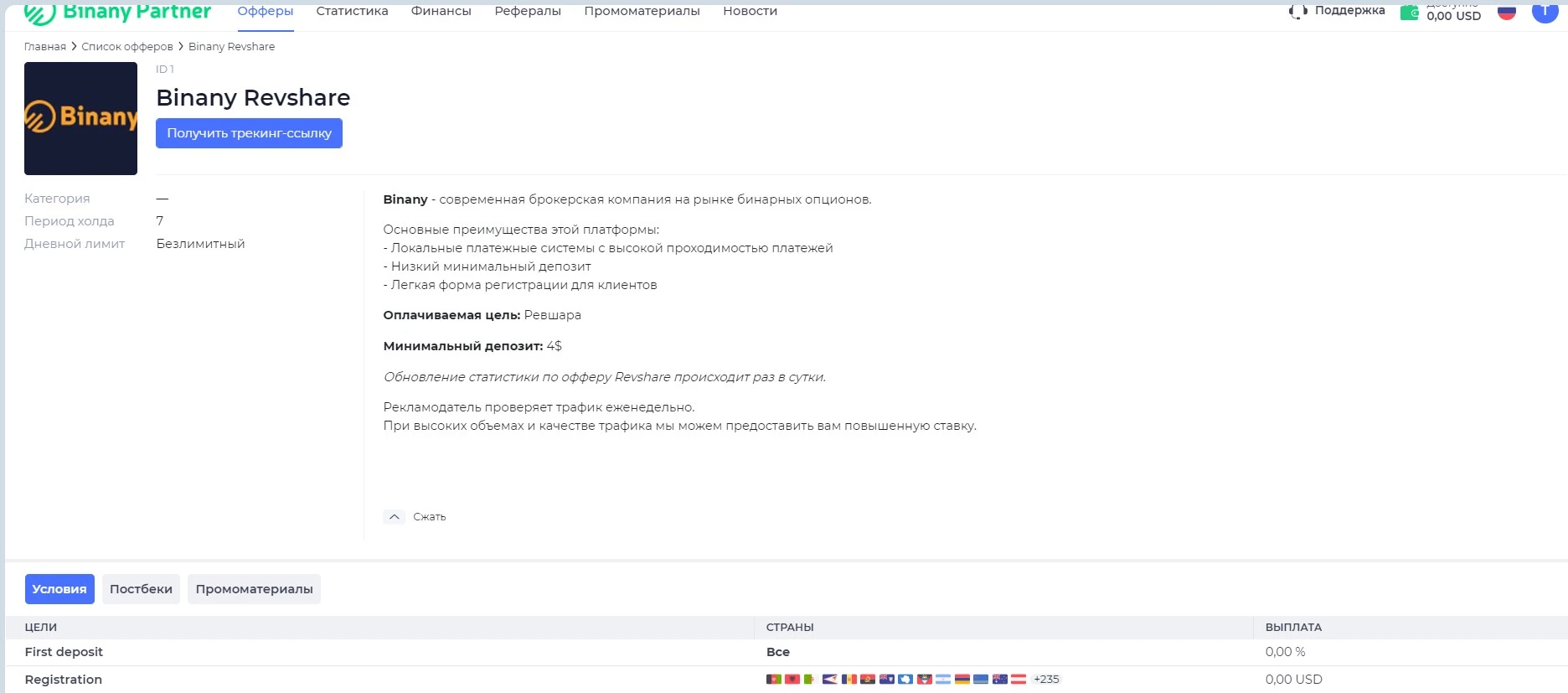Go to the Новости page
Screen dimensions: 1568x693
(750, 11)
